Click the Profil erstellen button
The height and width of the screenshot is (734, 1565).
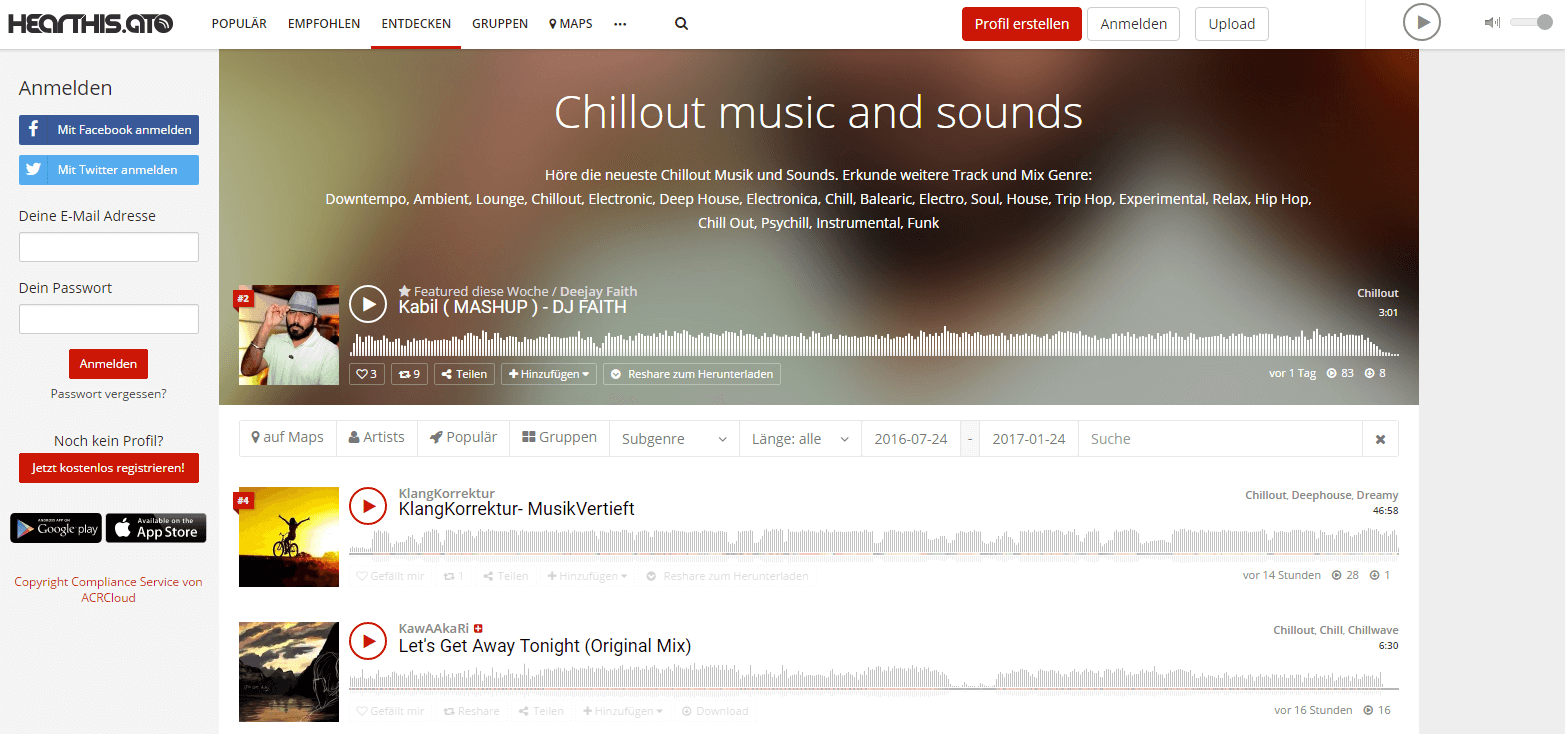[1021, 24]
